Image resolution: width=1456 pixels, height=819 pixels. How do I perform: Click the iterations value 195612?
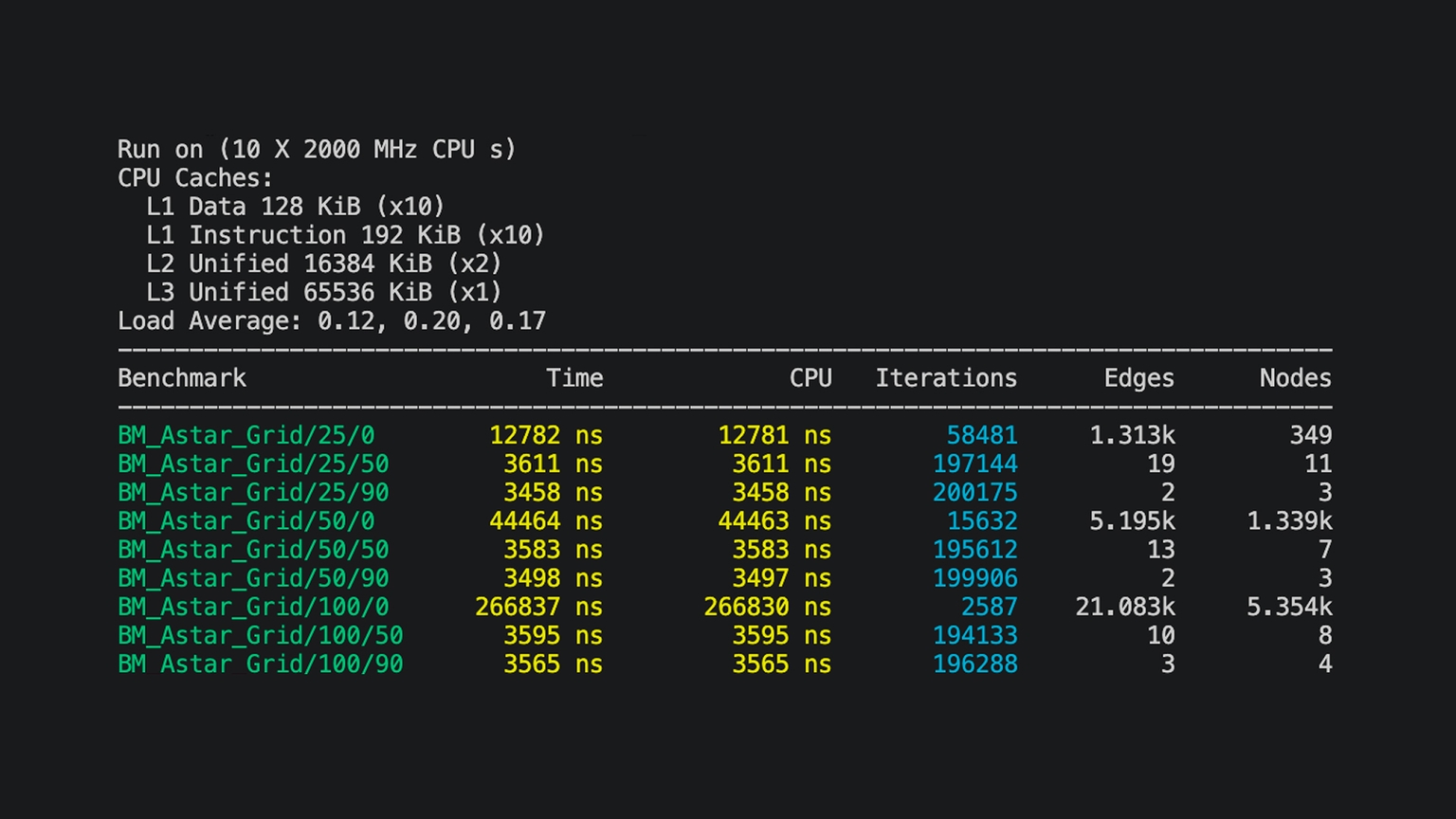point(974,549)
